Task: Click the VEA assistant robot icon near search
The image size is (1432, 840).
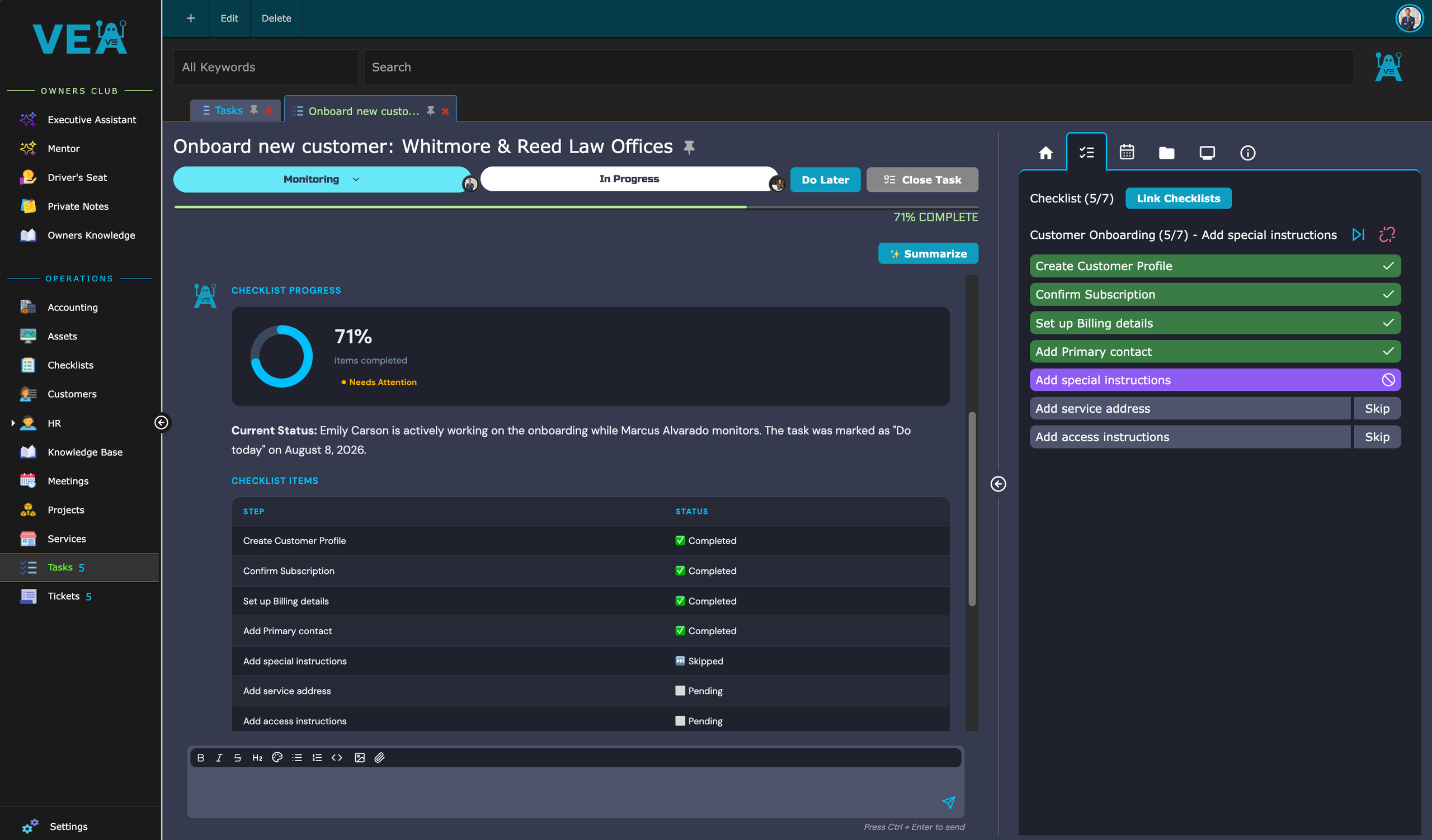Action: (x=1388, y=67)
